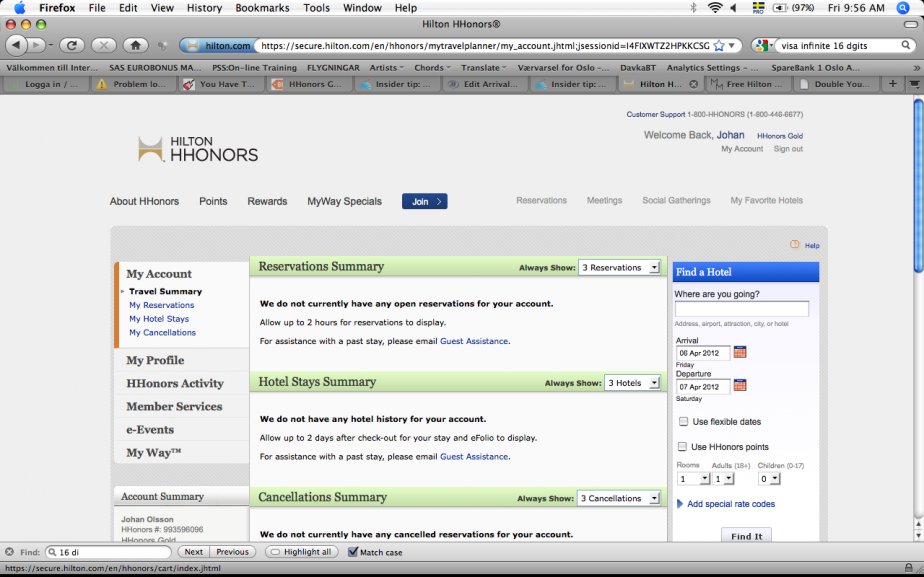This screenshot has height=577, width=924.
Task: Click the MyWay Specials navigation link
Action: [344, 201]
